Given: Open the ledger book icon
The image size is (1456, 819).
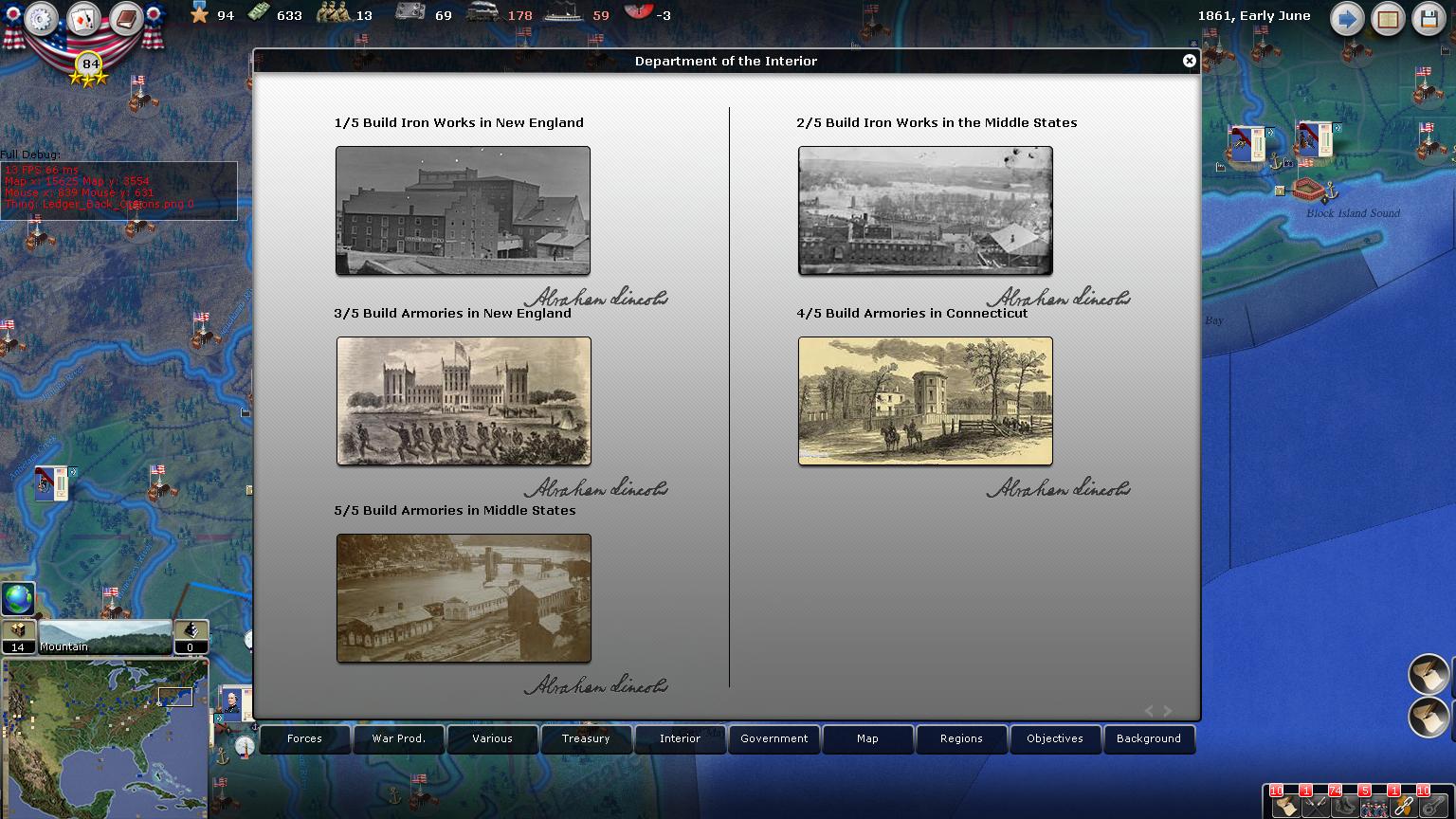Looking at the screenshot, I should coord(126,19).
